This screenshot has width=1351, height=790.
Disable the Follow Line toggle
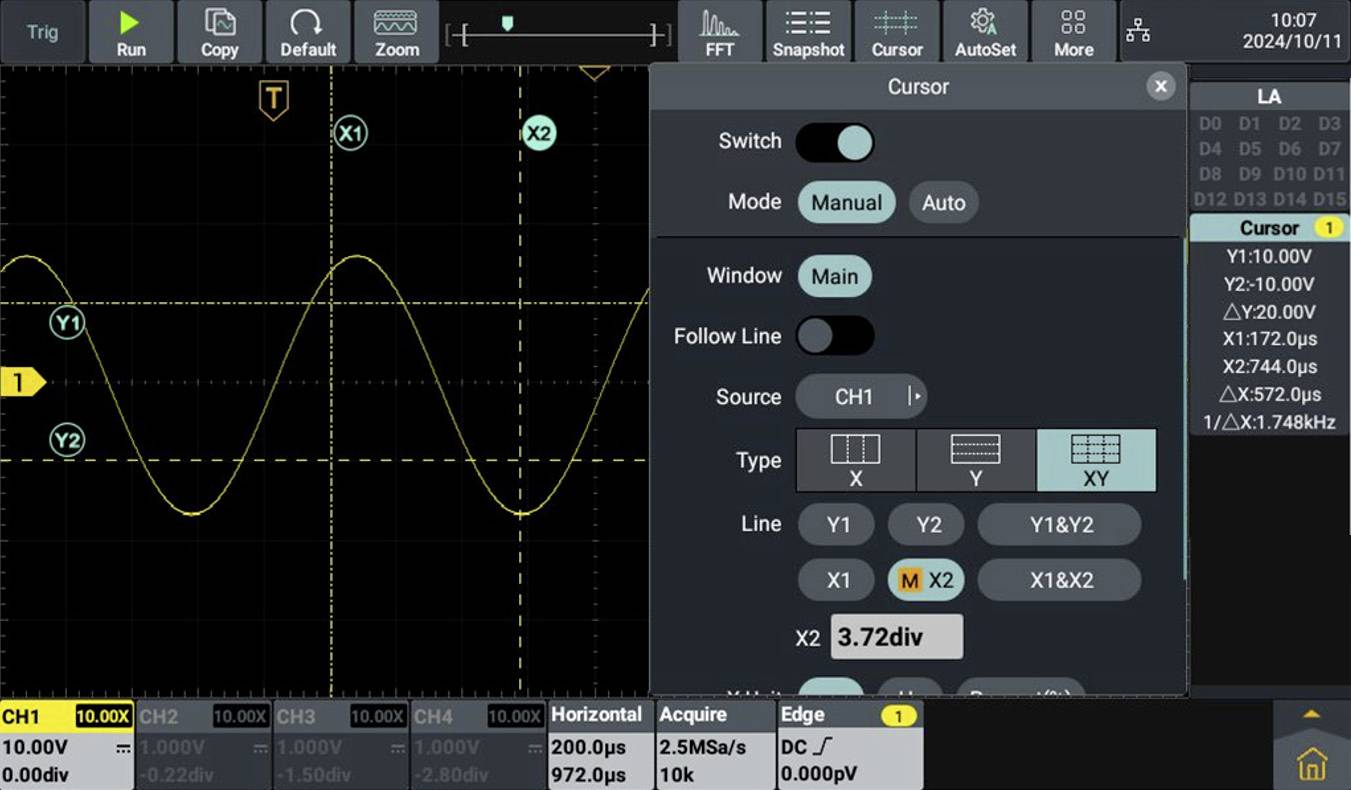pos(836,336)
